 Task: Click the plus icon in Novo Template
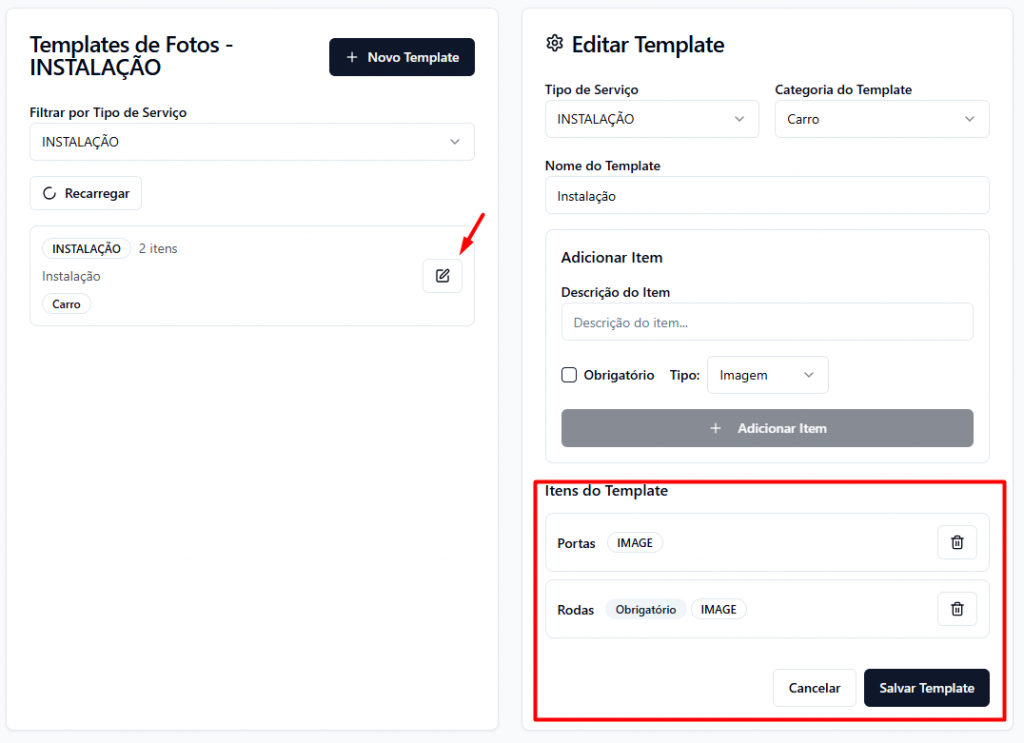(x=352, y=58)
